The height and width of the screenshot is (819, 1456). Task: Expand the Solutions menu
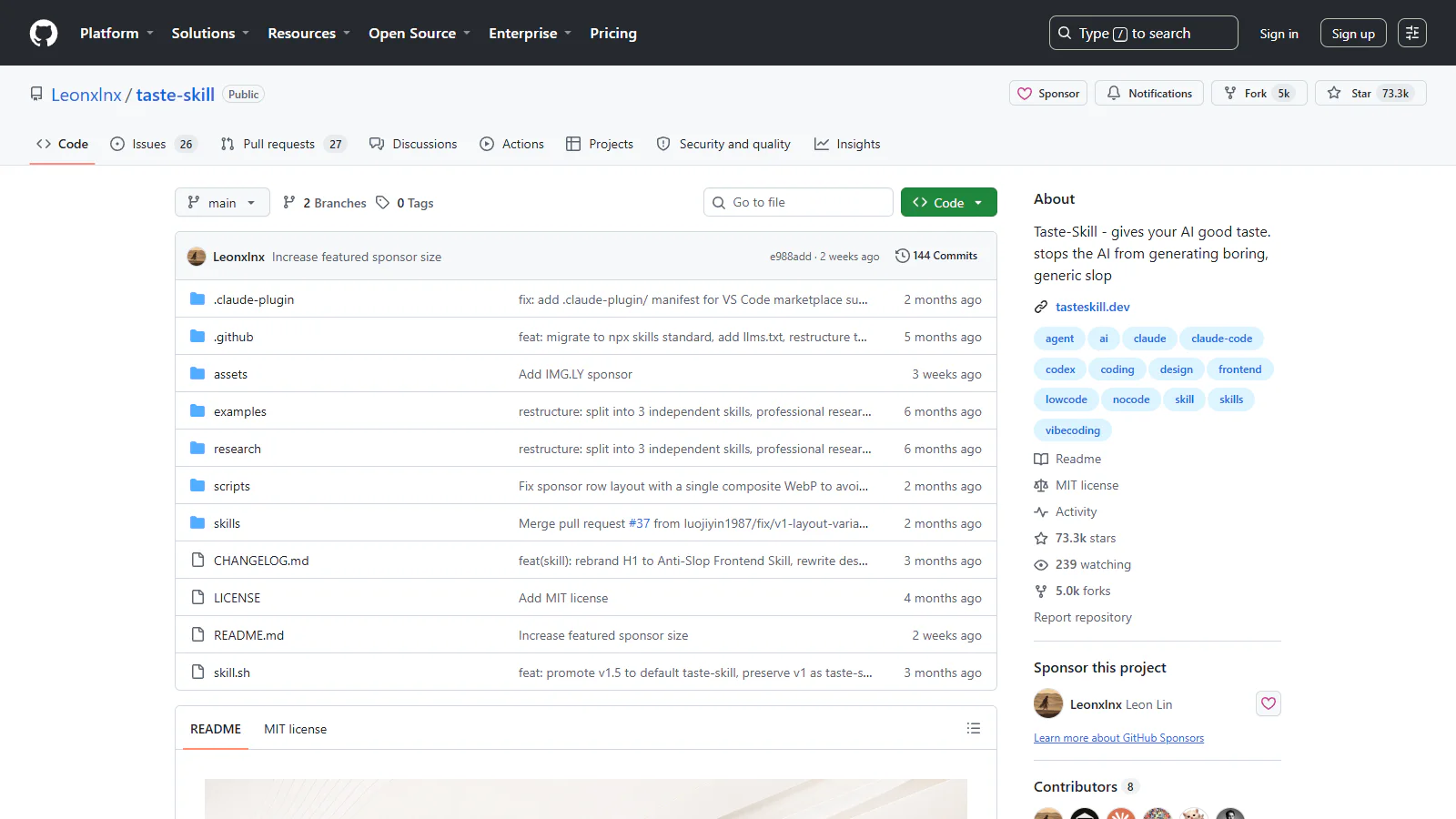210,33
